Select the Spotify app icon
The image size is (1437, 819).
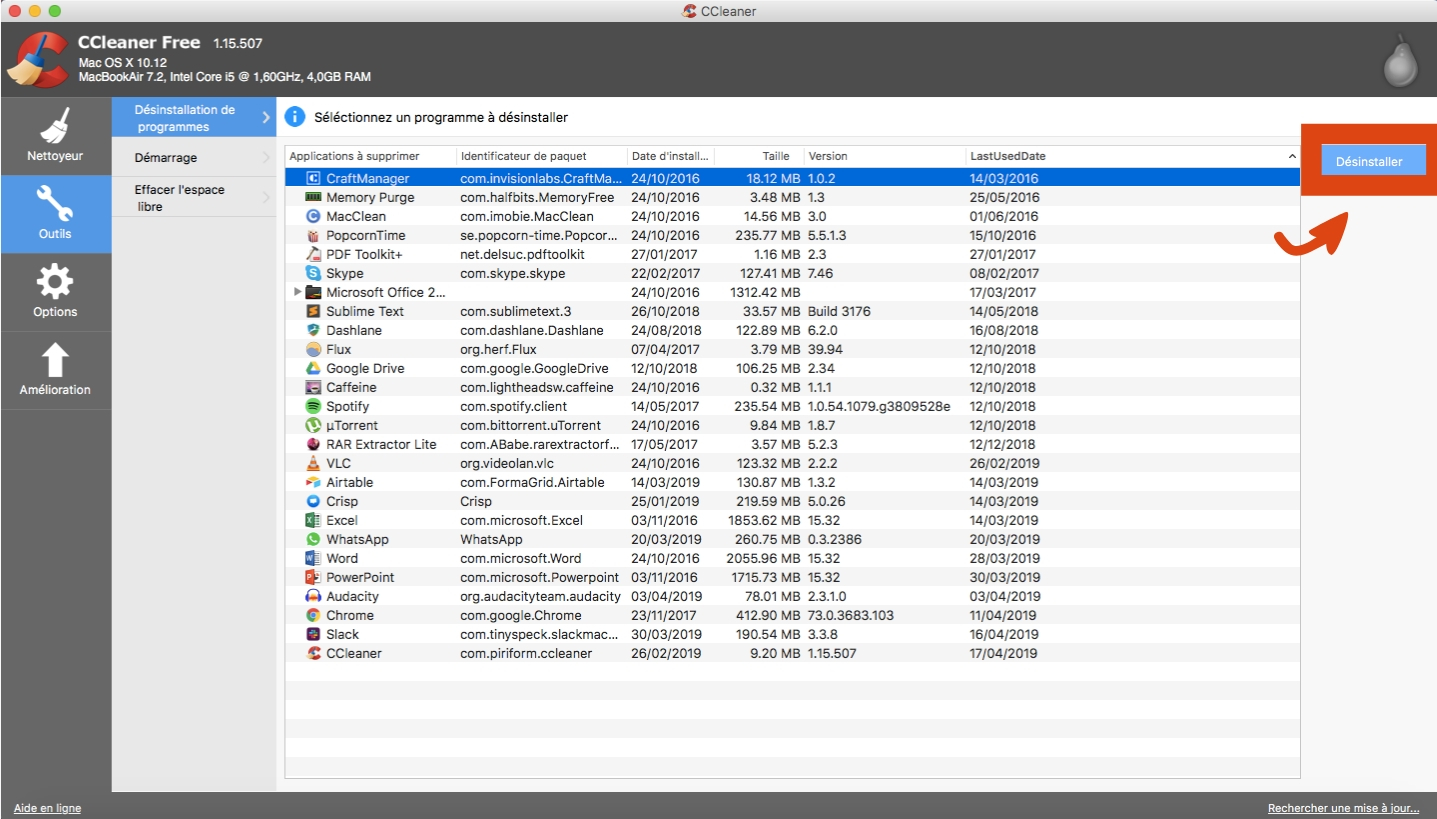(x=312, y=406)
